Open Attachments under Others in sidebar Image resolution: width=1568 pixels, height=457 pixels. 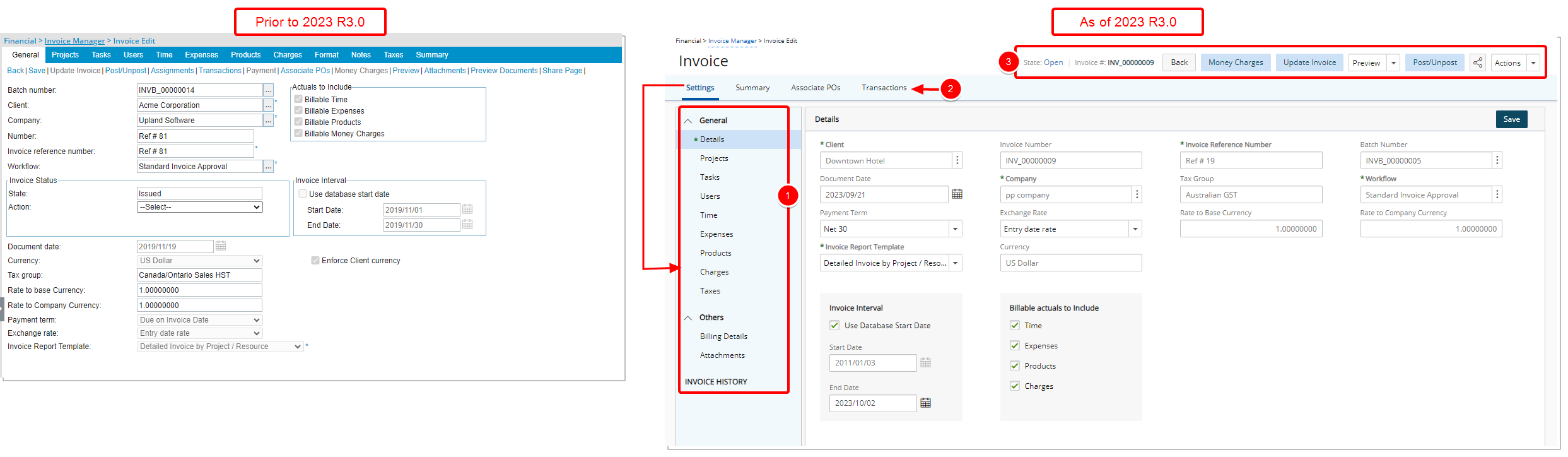coord(722,355)
